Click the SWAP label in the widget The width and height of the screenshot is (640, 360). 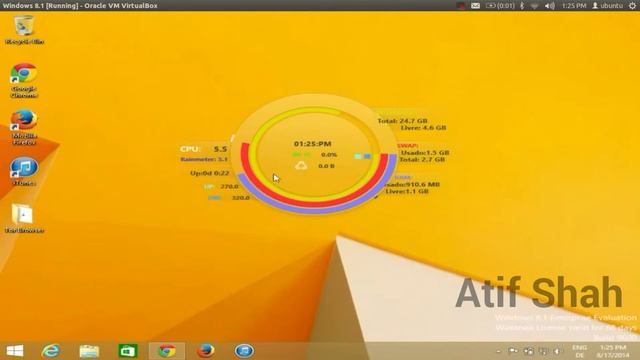pos(407,145)
